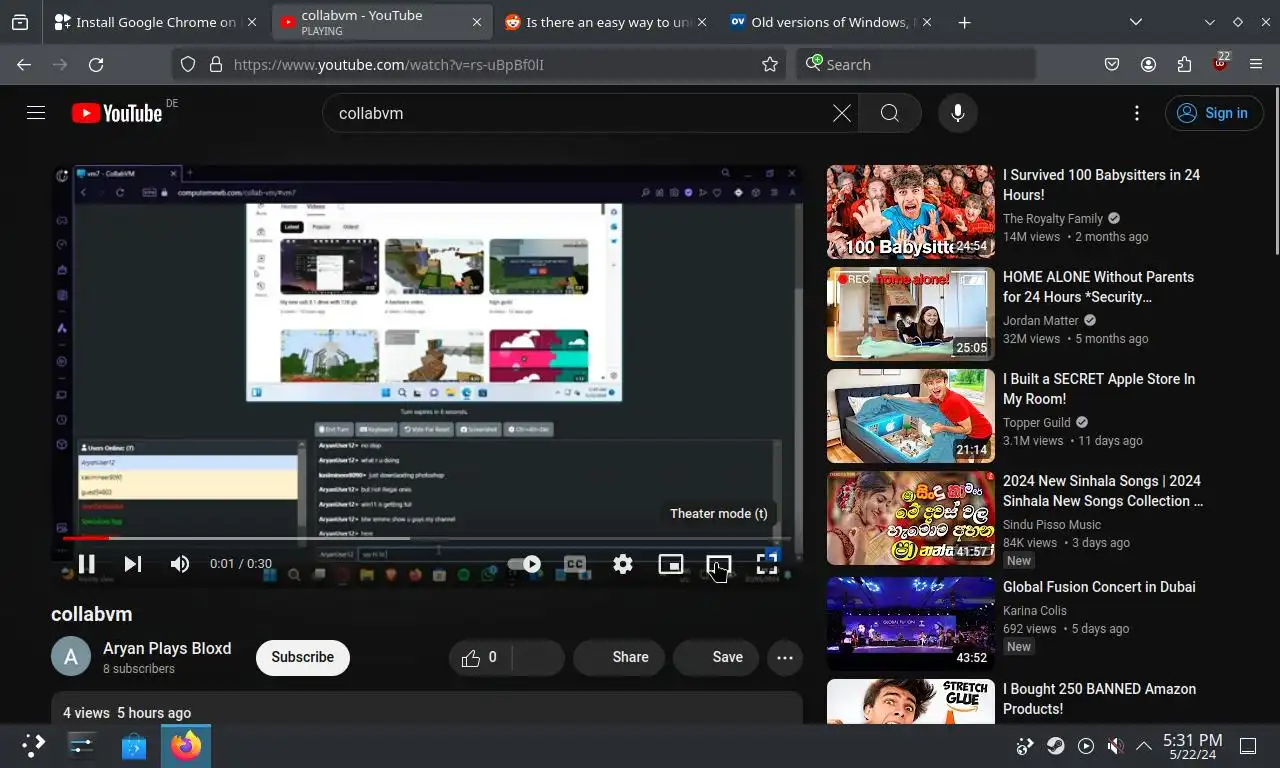Switch to the Old versions of Windows tab

[x=828, y=22]
